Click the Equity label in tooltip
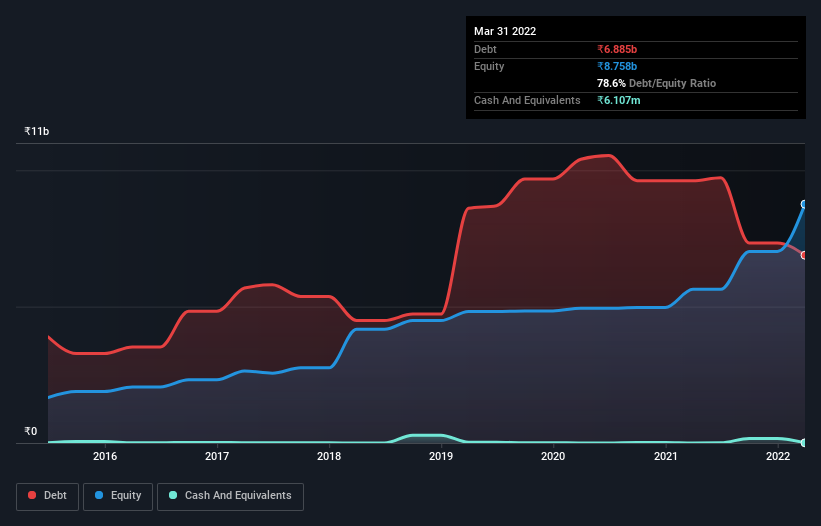Screen dimensions: 821x526 tap(489, 66)
